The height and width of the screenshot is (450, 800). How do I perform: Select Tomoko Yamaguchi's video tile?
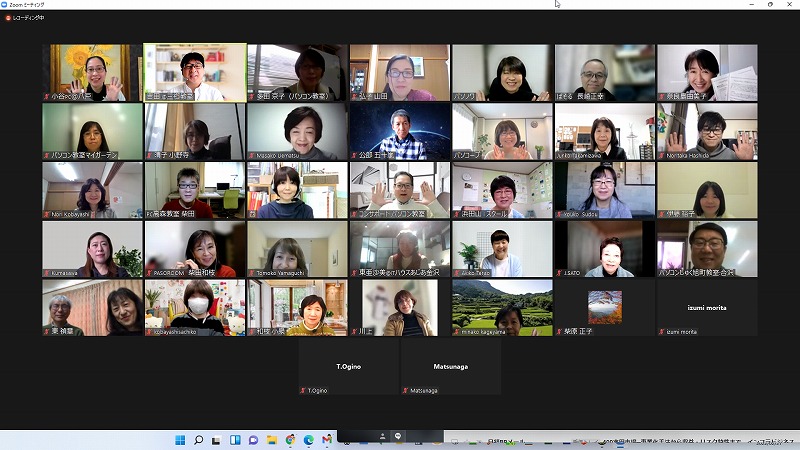click(297, 249)
